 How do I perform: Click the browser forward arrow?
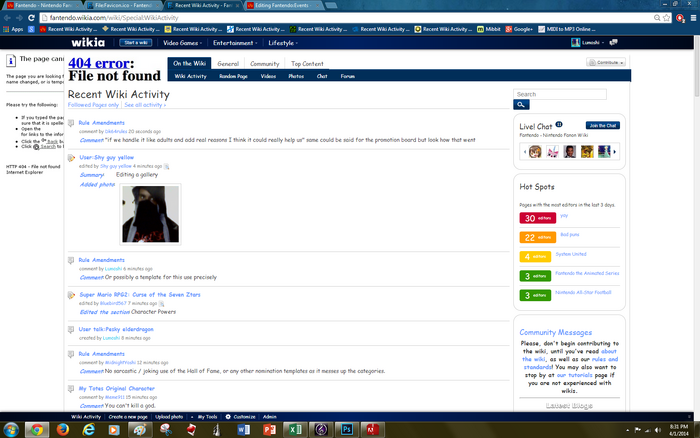point(19,18)
